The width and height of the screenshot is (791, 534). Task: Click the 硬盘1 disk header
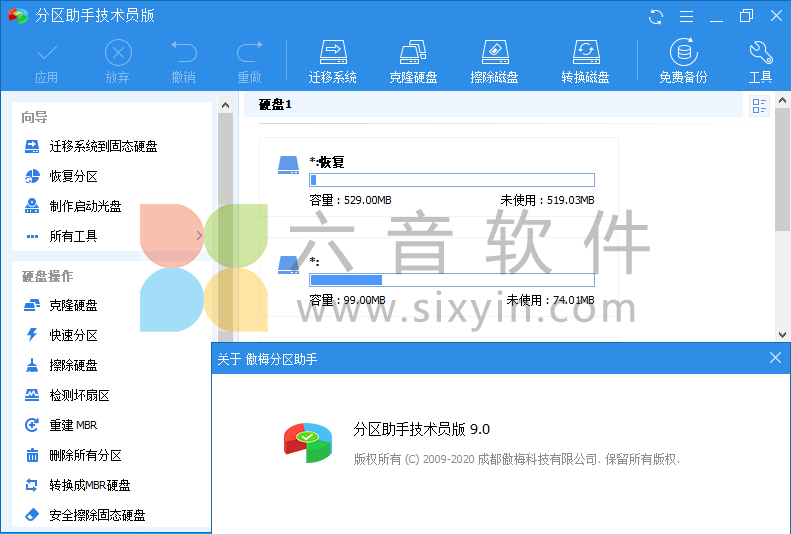[x=275, y=104]
